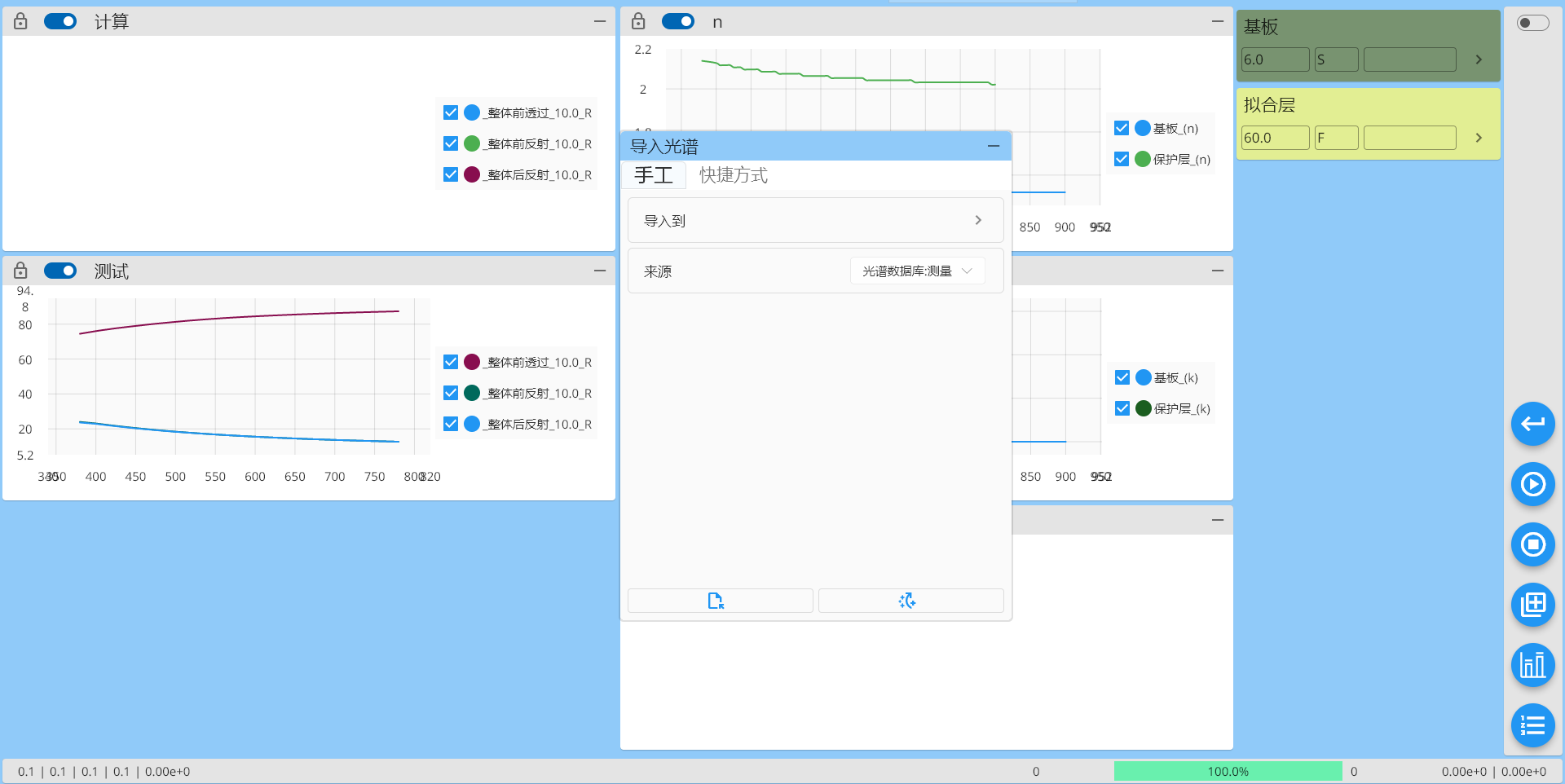Expand the 导入到 row
This screenshot has width=1565, height=784.
(815, 221)
